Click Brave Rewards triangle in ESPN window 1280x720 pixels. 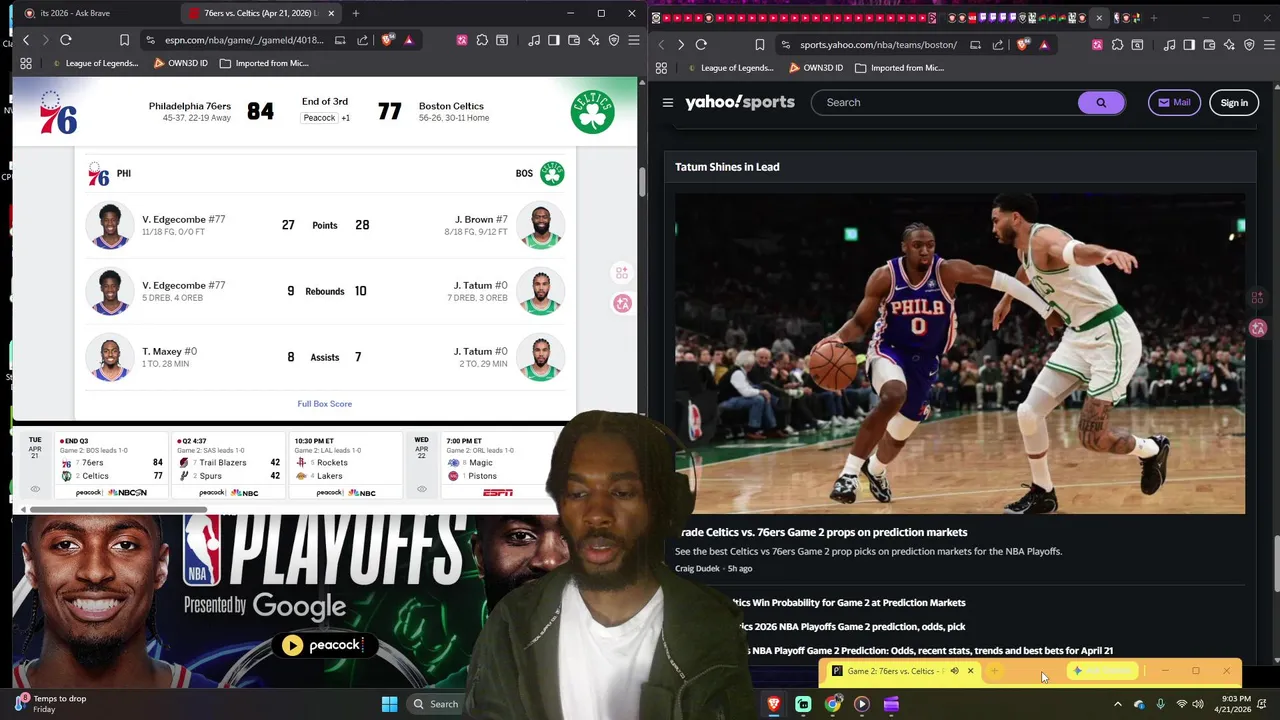[409, 40]
